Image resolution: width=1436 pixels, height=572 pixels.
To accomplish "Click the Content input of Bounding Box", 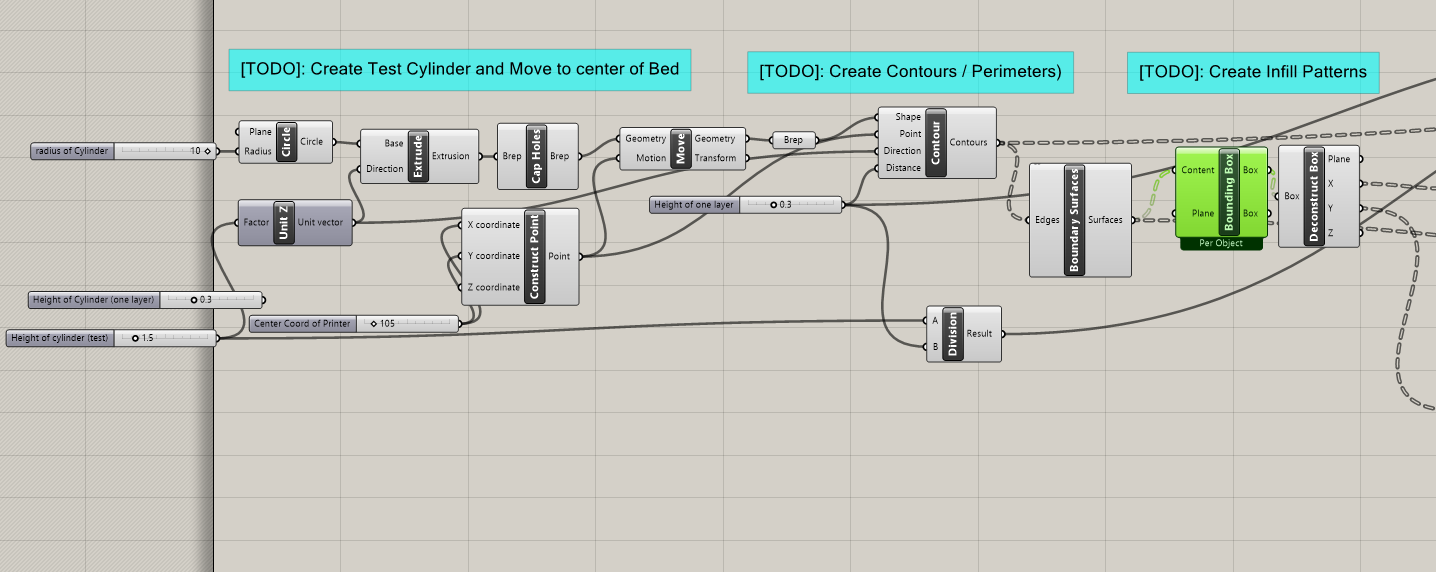I will [x=1198, y=170].
